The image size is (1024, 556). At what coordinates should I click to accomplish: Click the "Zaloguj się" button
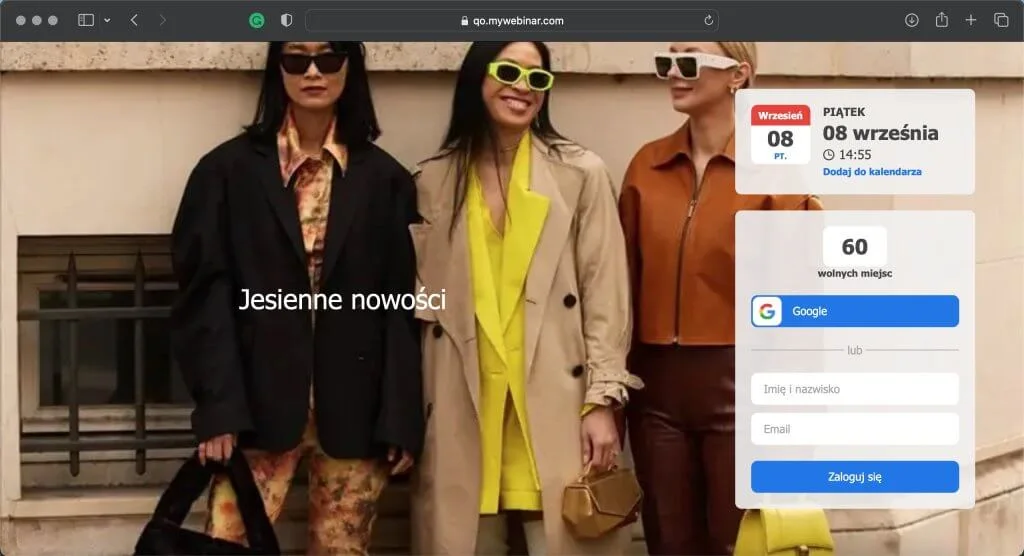point(855,477)
